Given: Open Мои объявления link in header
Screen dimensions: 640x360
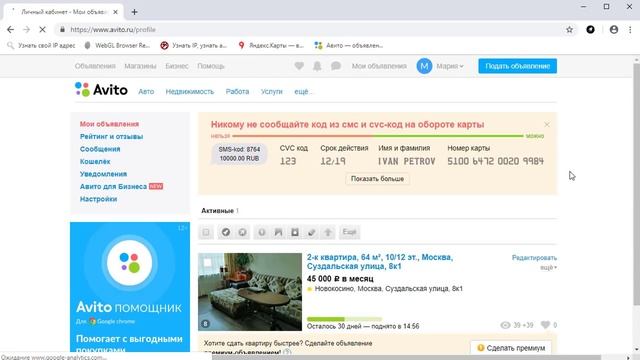Looking at the screenshot, I should pos(379,66).
